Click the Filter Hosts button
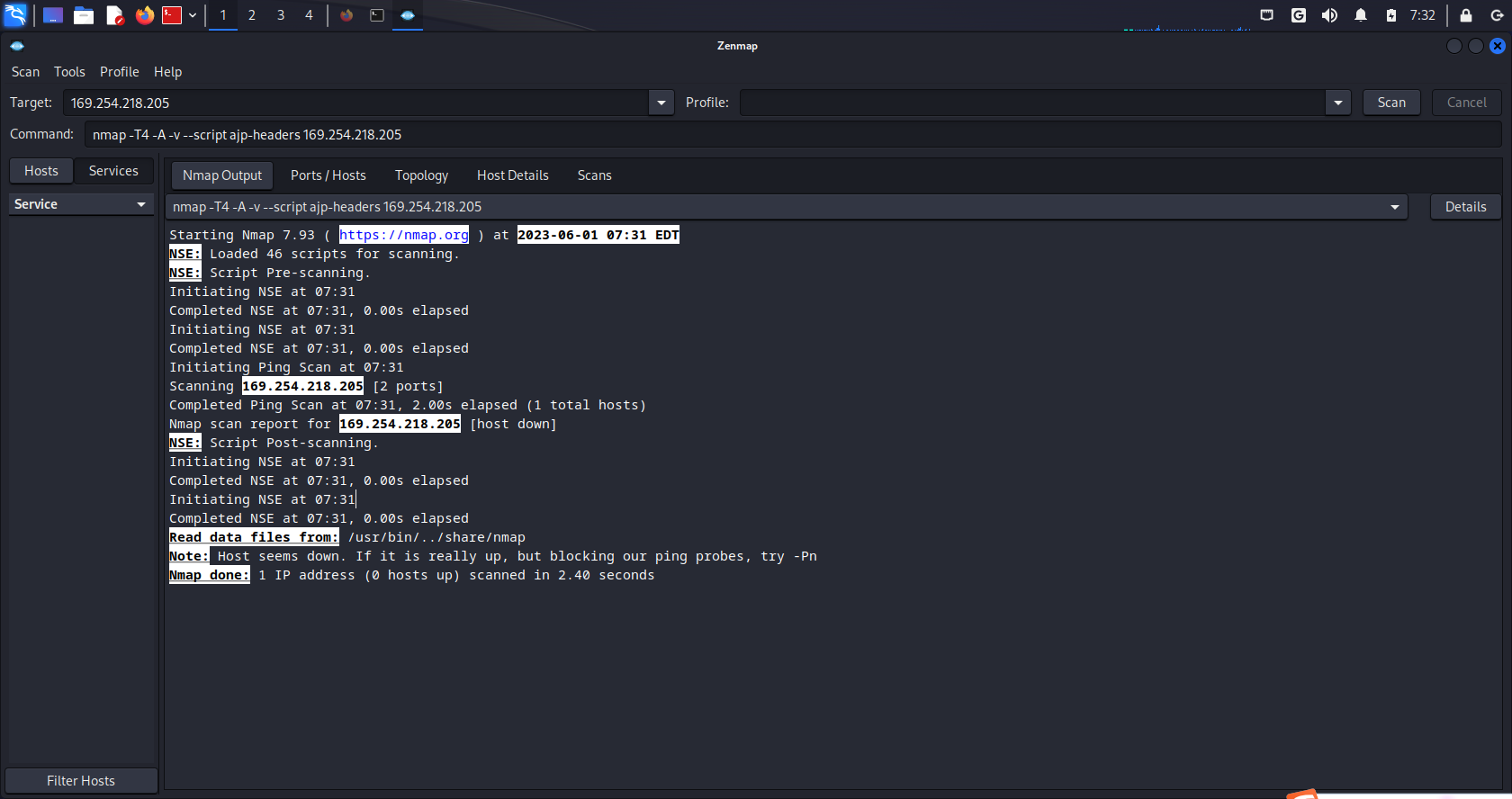Screen dimensions: 1512x799 [x=81, y=781]
